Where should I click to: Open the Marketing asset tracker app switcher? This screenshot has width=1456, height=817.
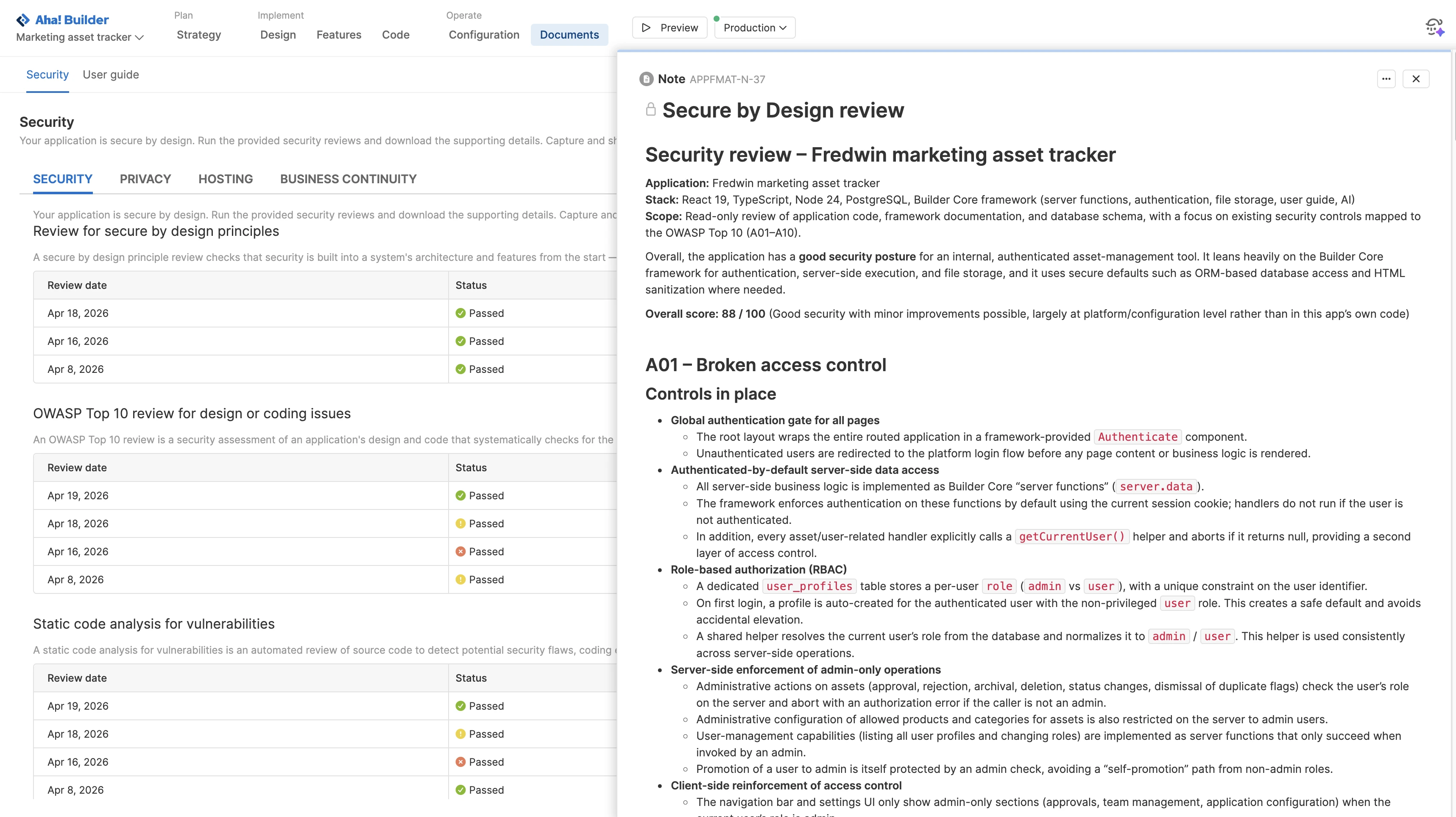(x=80, y=37)
